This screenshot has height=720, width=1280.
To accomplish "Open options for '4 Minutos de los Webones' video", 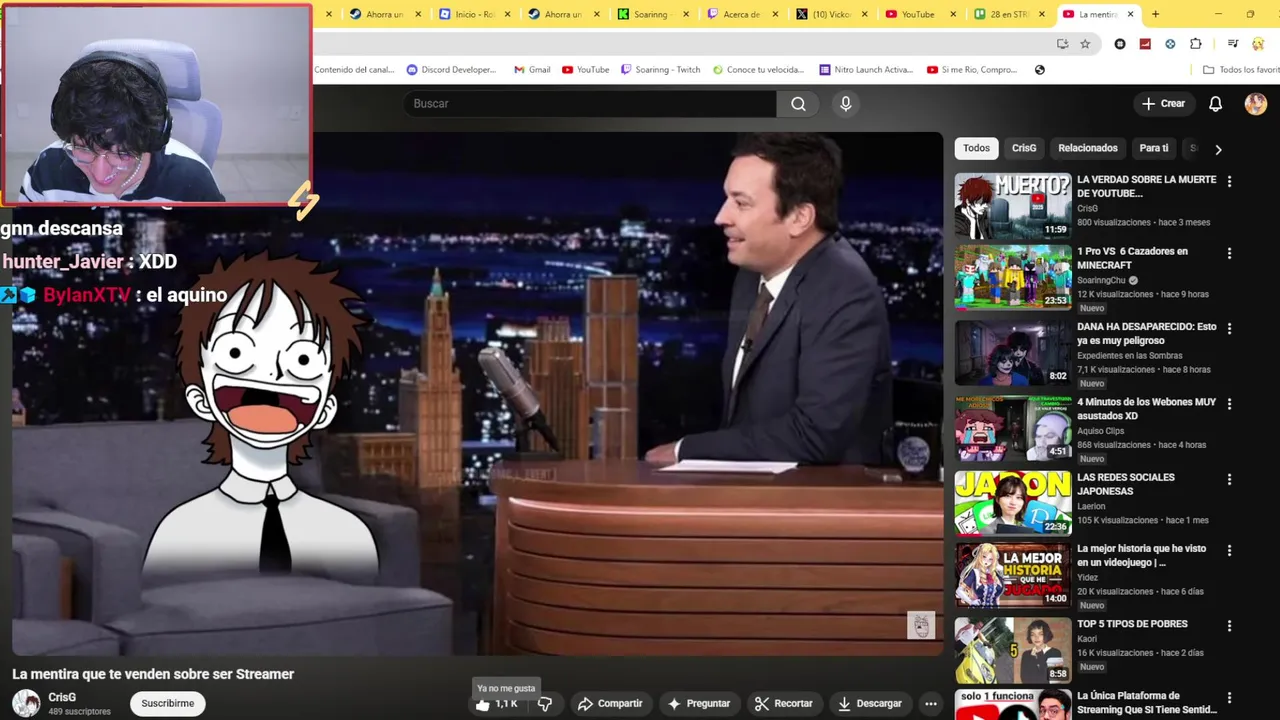I will [1229, 404].
